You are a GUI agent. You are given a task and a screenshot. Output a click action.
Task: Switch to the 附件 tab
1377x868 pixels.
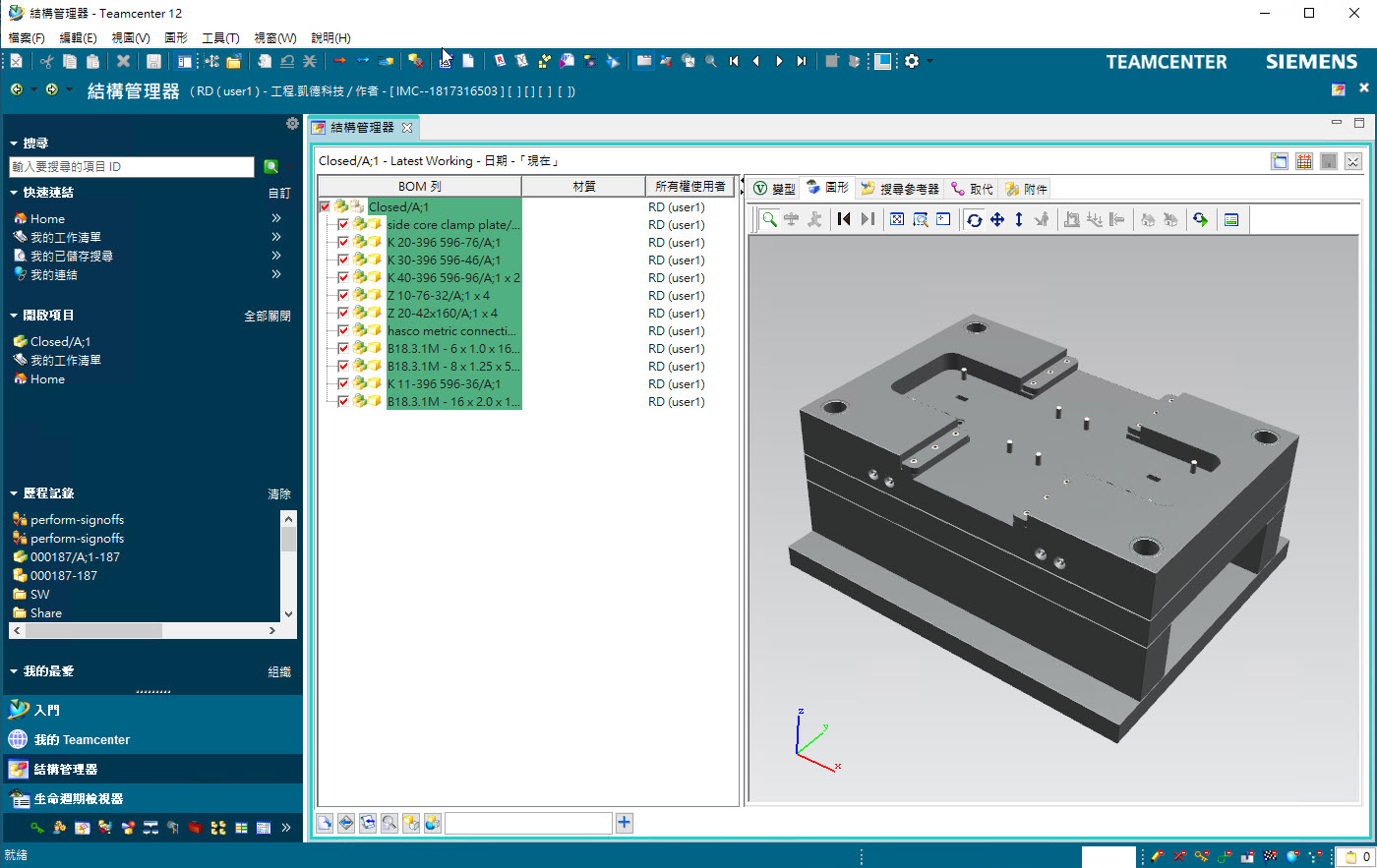[x=1026, y=189]
